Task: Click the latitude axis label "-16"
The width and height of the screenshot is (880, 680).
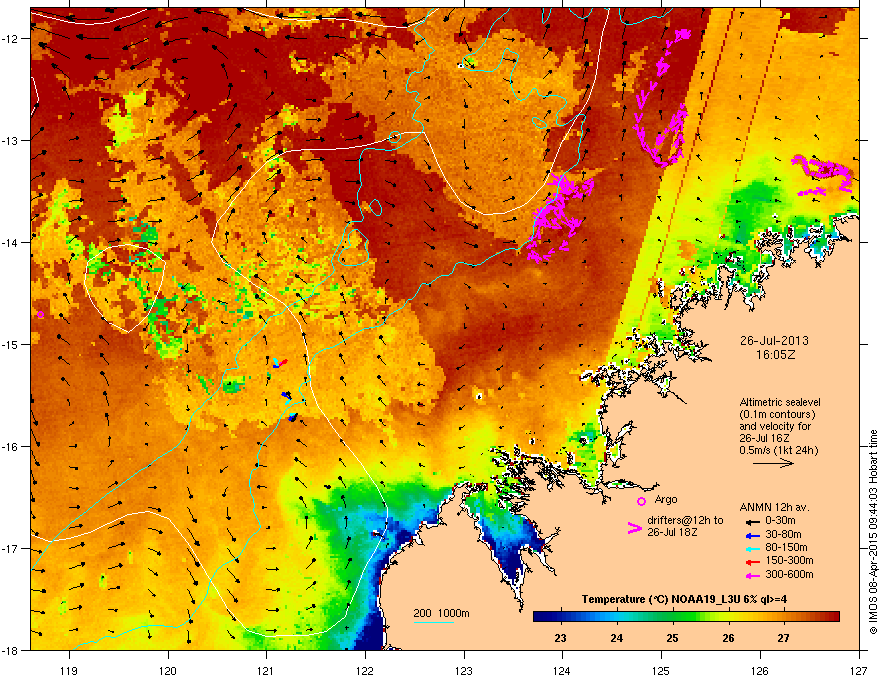Action: (11, 446)
